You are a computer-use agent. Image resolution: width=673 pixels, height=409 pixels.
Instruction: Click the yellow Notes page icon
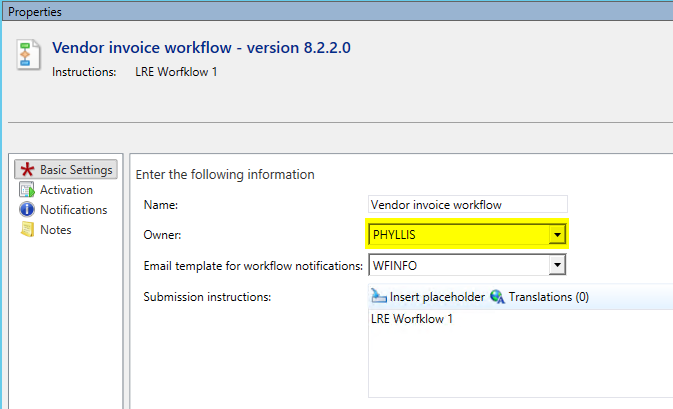[x=27, y=230]
